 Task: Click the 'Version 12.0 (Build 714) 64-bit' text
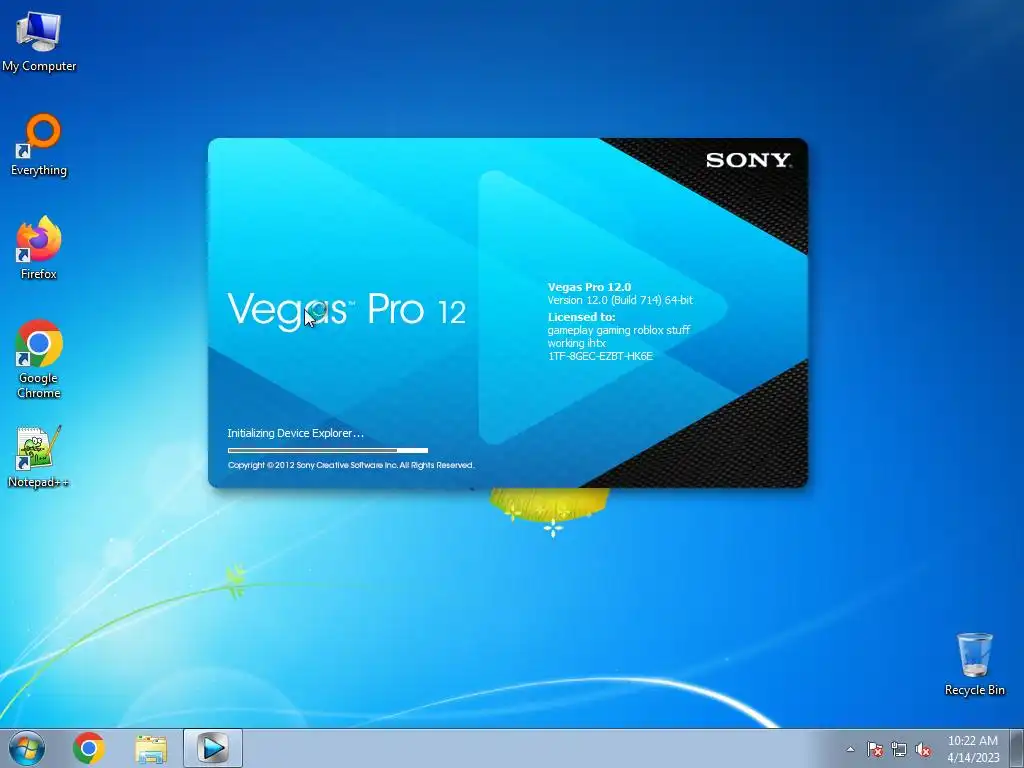pyautogui.click(x=620, y=300)
